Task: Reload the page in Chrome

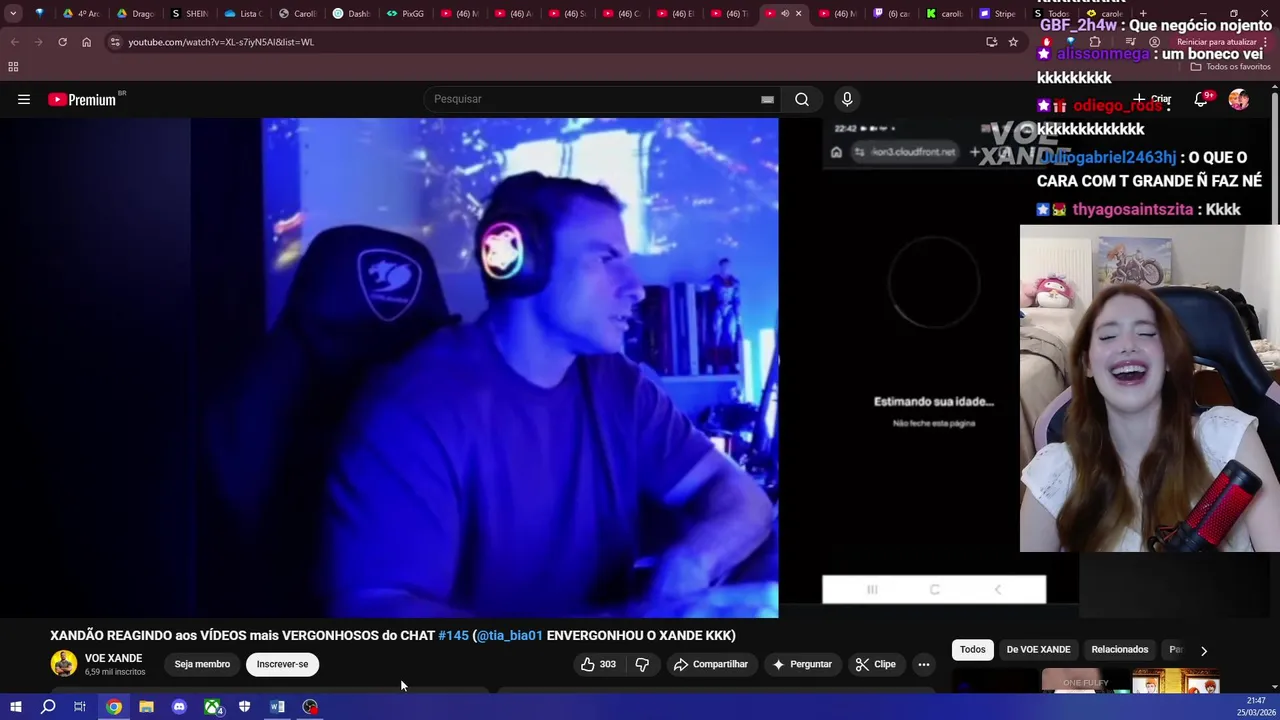Action: (62, 42)
